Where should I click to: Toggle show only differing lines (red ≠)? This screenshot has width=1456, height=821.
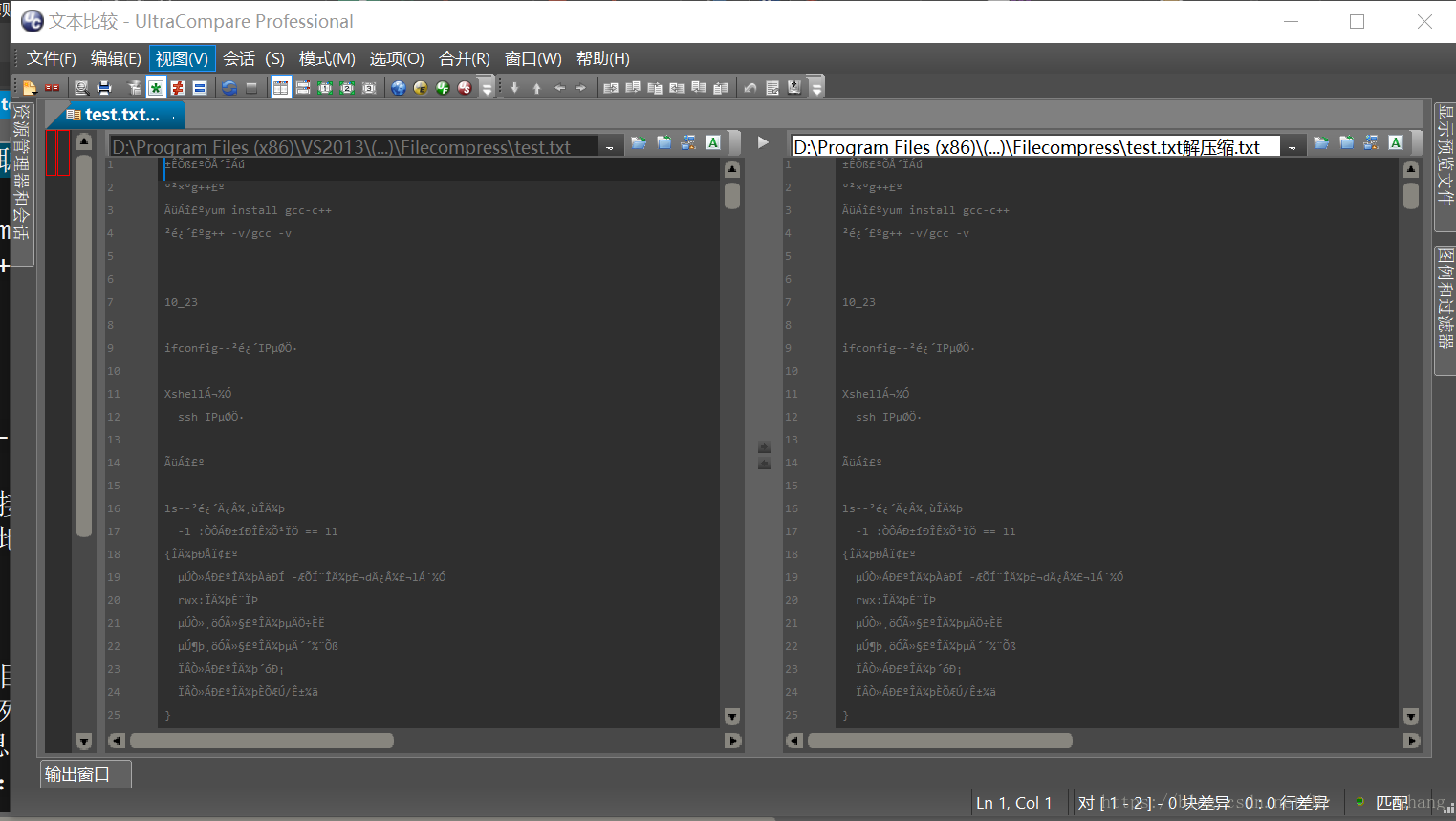pyautogui.click(x=178, y=88)
